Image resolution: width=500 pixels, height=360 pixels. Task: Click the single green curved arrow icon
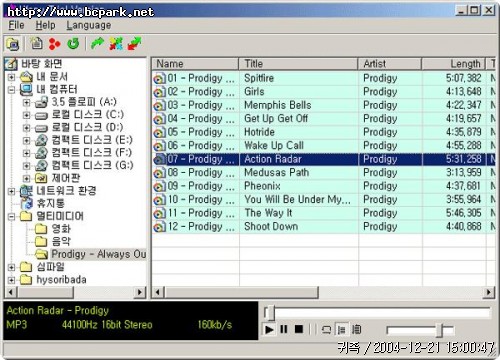coord(97,44)
